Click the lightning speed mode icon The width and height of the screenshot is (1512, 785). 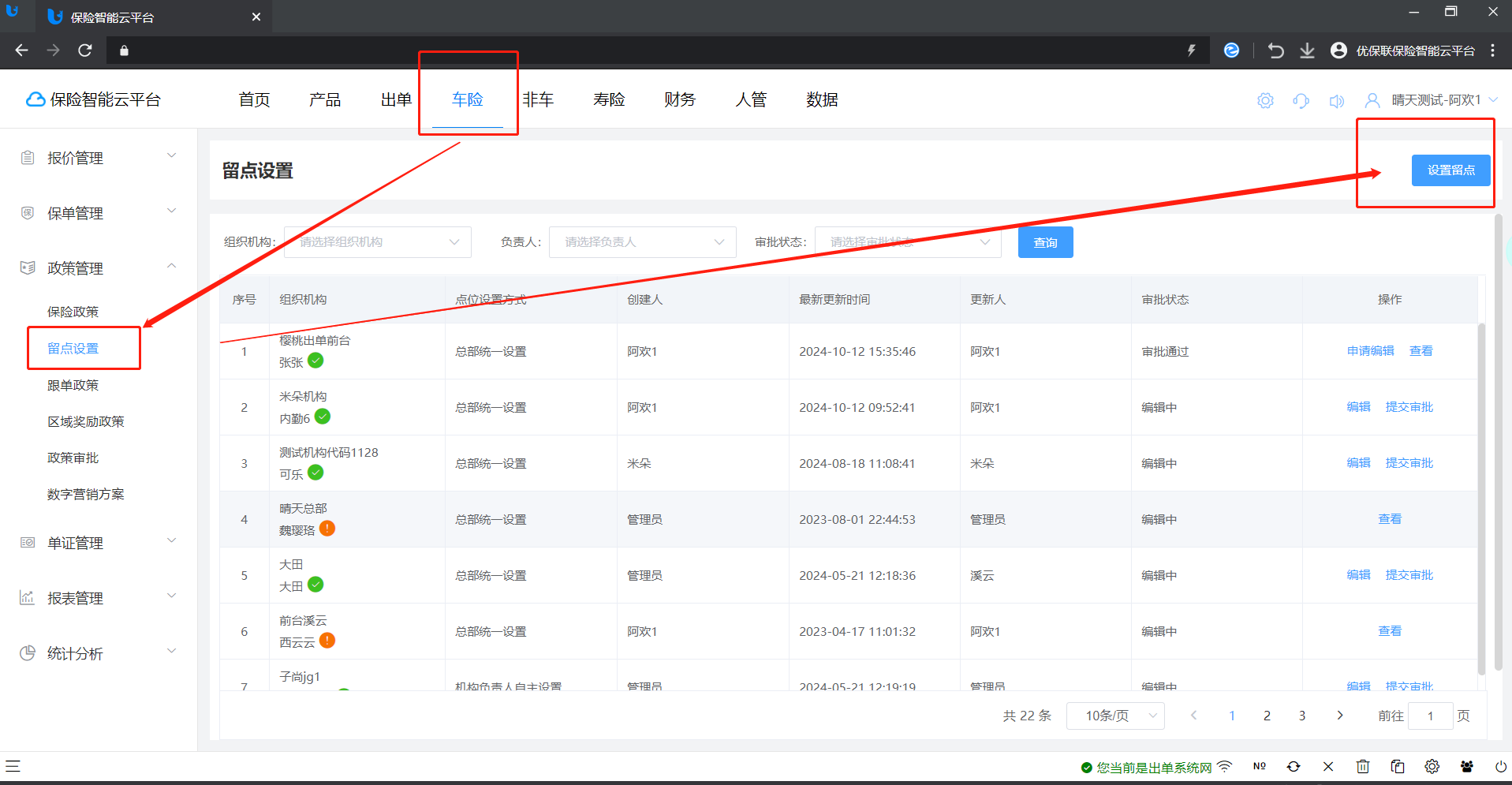1192,50
